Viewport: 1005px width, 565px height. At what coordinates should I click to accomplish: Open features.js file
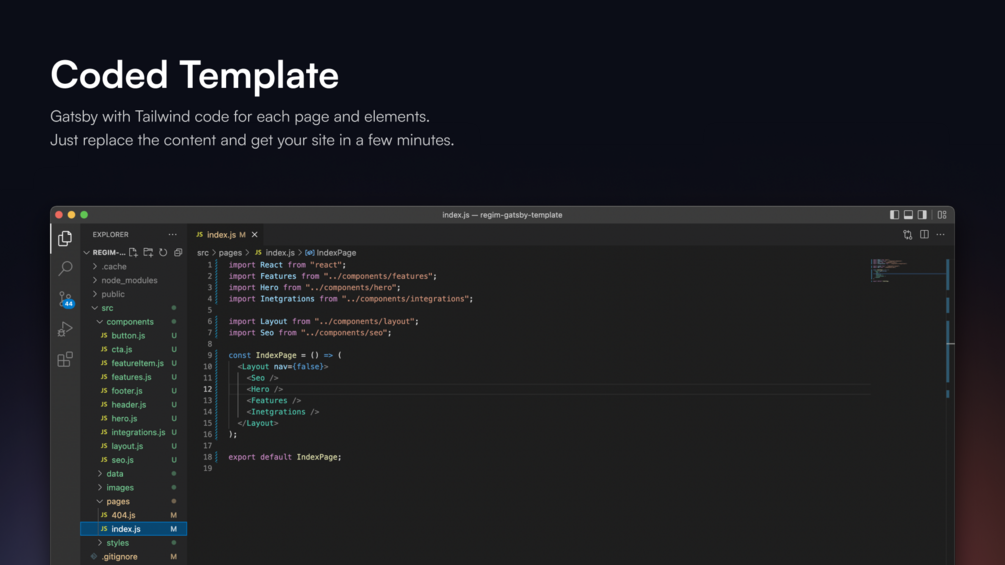pos(133,377)
